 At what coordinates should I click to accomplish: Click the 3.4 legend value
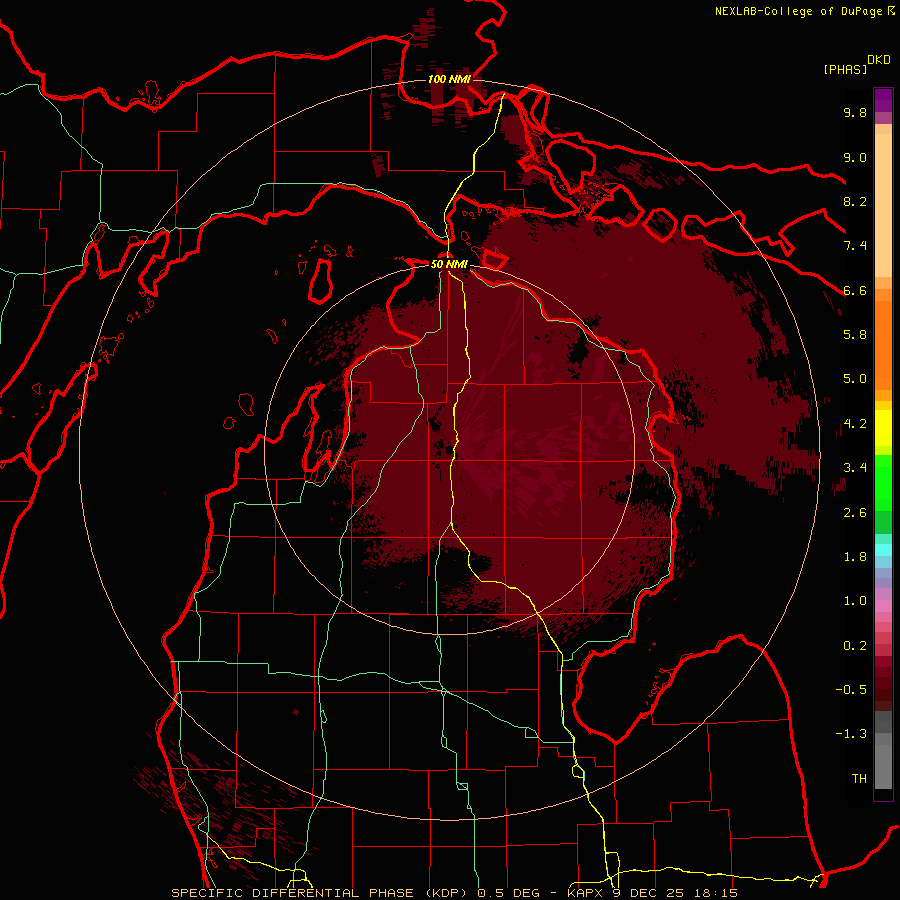tap(855, 467)
